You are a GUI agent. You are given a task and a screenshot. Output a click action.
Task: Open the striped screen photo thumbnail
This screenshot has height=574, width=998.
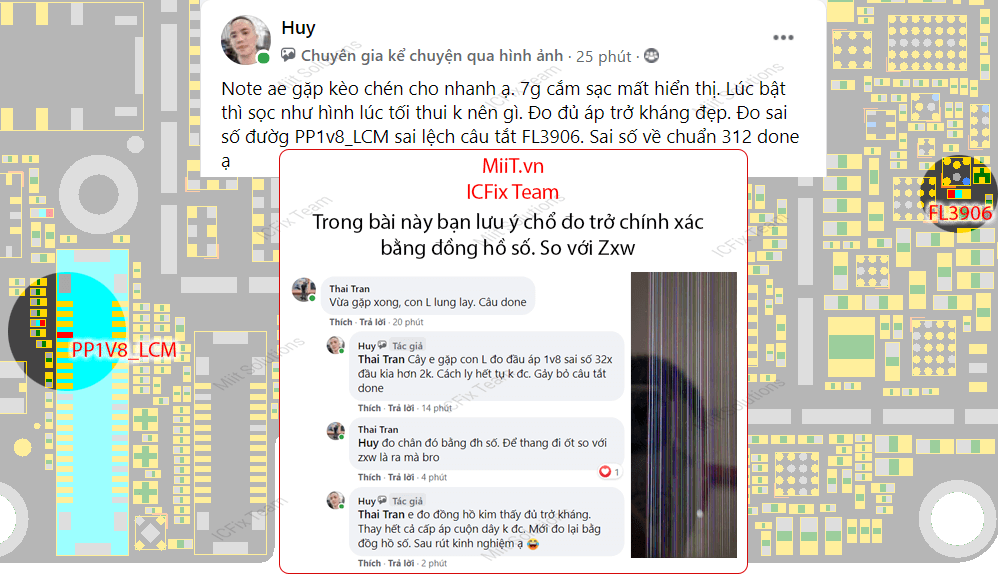(x=684, y=415)
